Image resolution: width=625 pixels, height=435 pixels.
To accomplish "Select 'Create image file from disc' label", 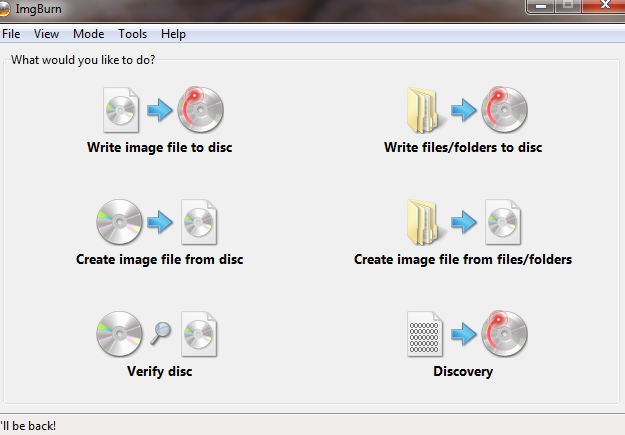I will (159, 260).
